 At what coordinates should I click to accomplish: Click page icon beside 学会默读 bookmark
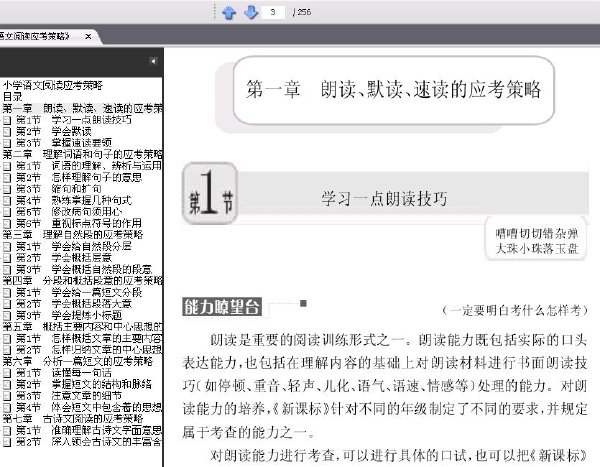coord(7,132)
